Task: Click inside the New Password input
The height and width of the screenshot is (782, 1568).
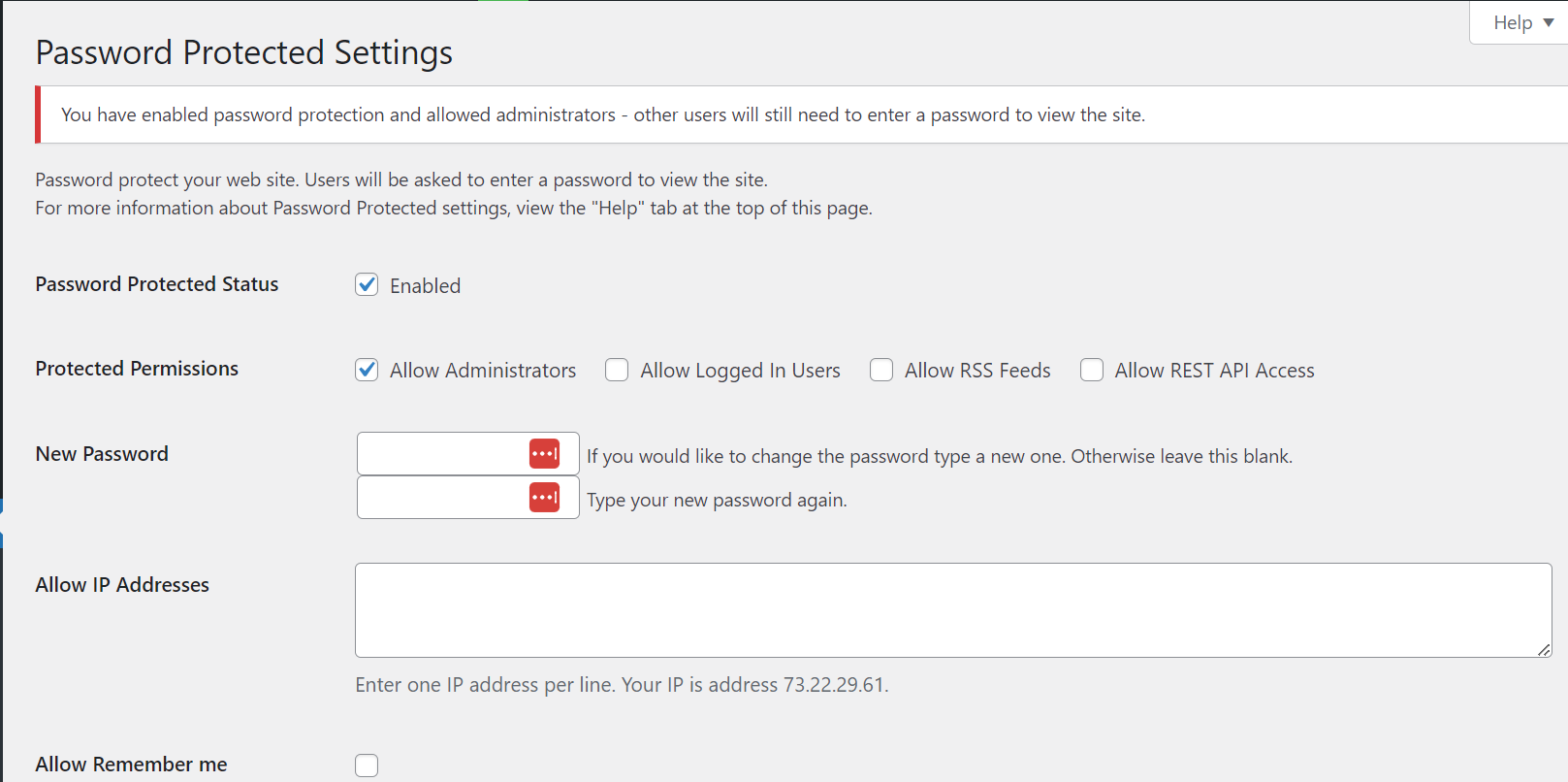Action: click(x=441, y=453)
